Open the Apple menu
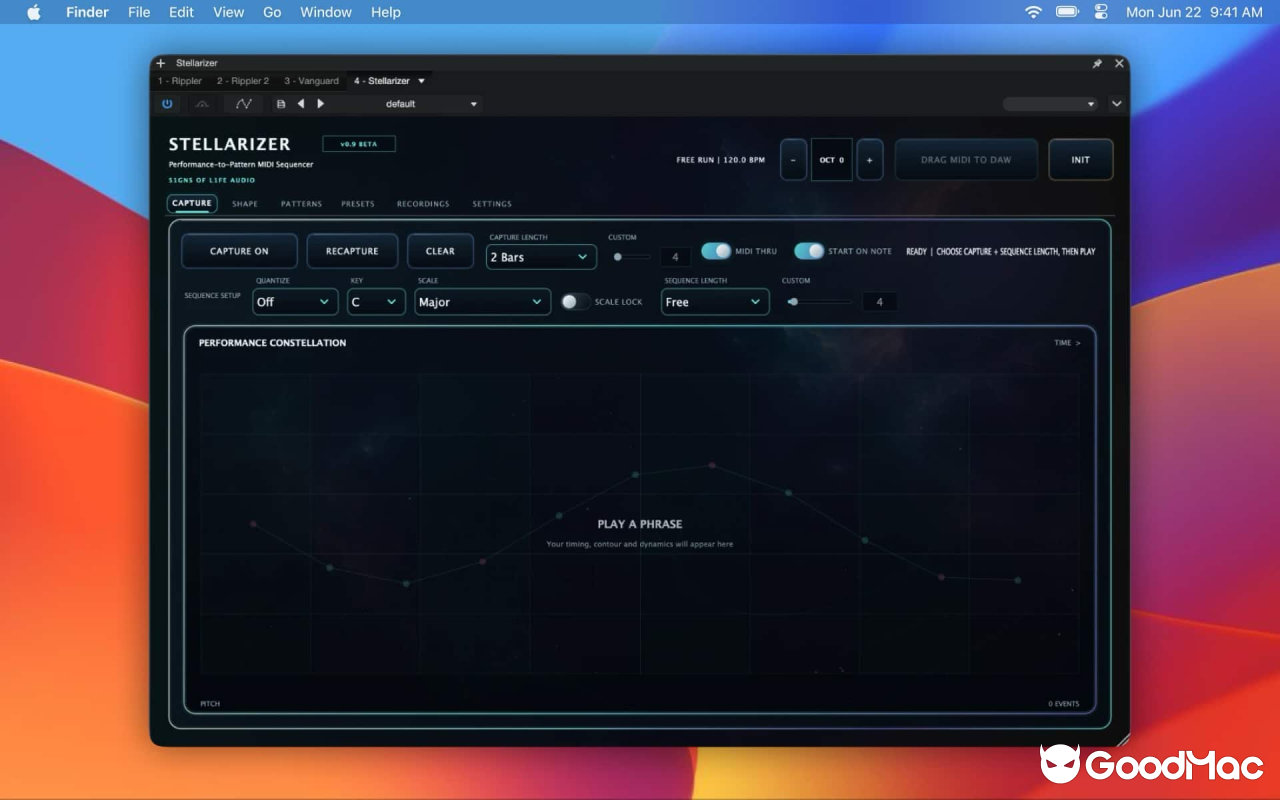The image size is (1280, 800). point(34,12)
